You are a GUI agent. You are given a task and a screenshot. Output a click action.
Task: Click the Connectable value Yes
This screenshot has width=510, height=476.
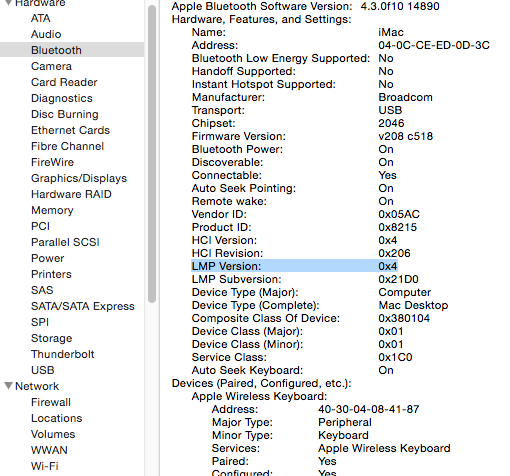(x=387, y=175)
